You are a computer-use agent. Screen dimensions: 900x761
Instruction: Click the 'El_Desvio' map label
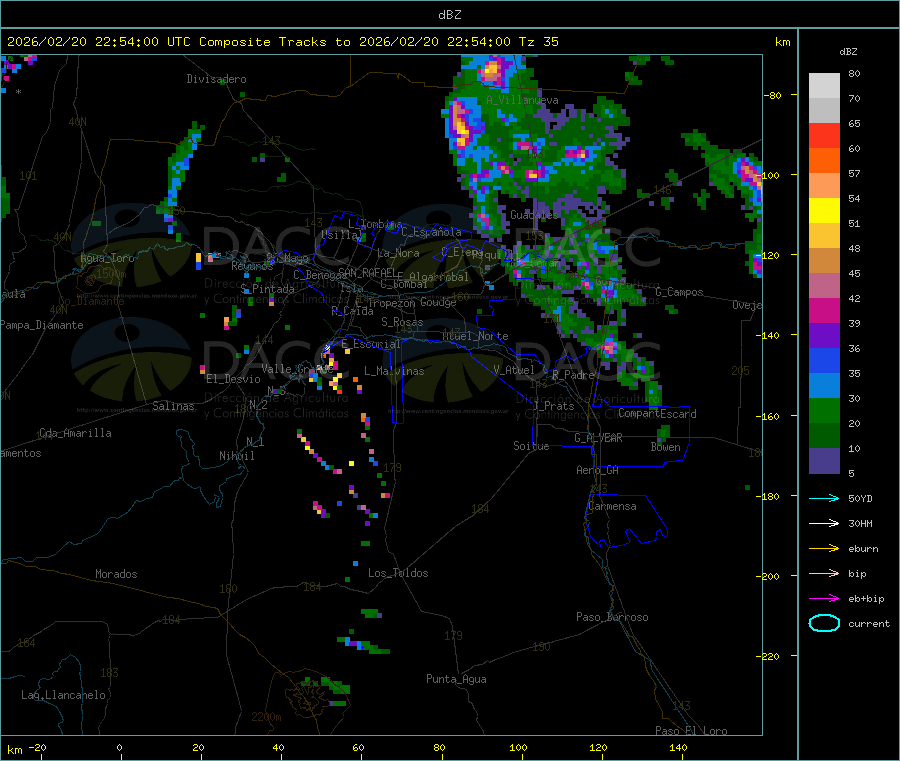[x=234, y=379]
